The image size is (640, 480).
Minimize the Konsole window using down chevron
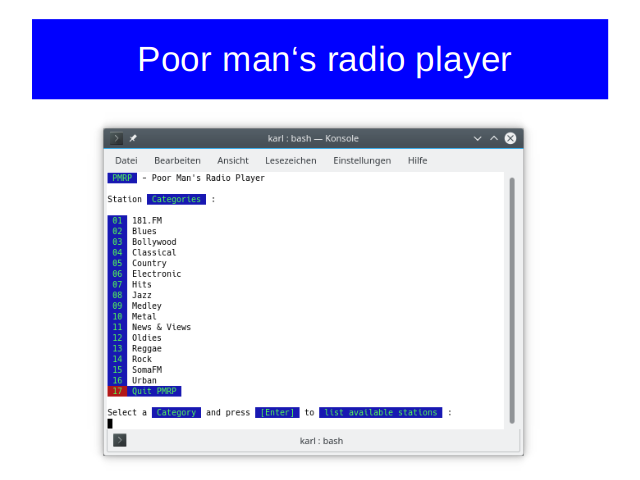478,138
